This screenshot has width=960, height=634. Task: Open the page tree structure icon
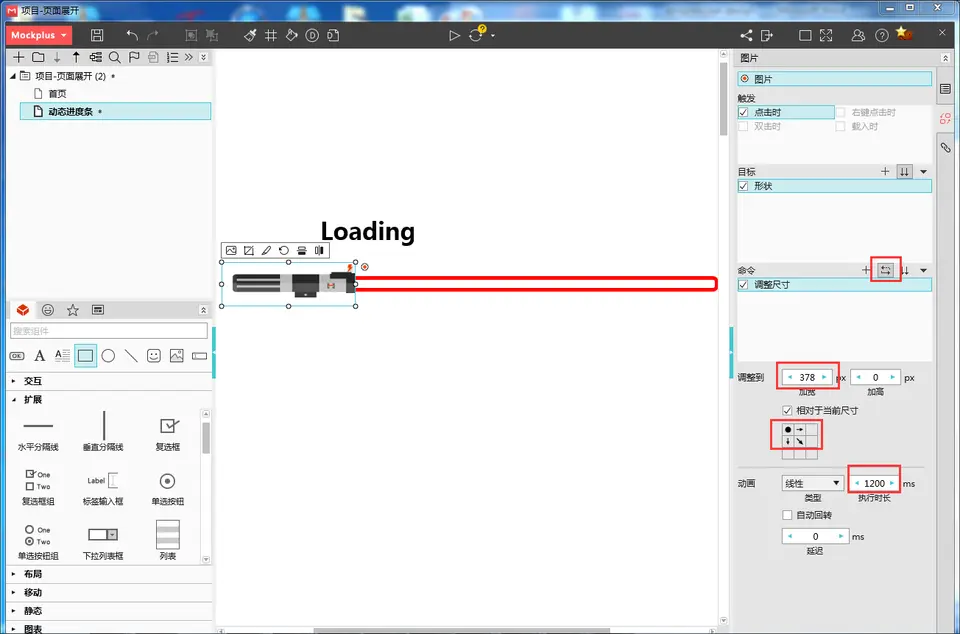(96, 57)
